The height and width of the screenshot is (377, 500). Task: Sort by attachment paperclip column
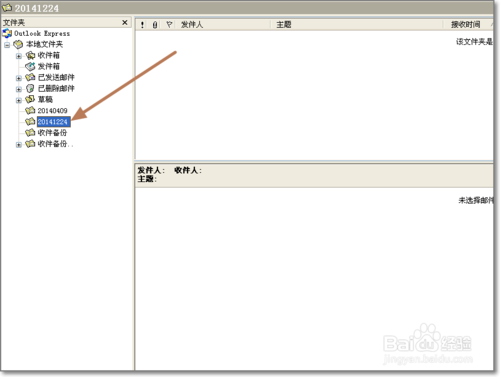coord(155,25)
